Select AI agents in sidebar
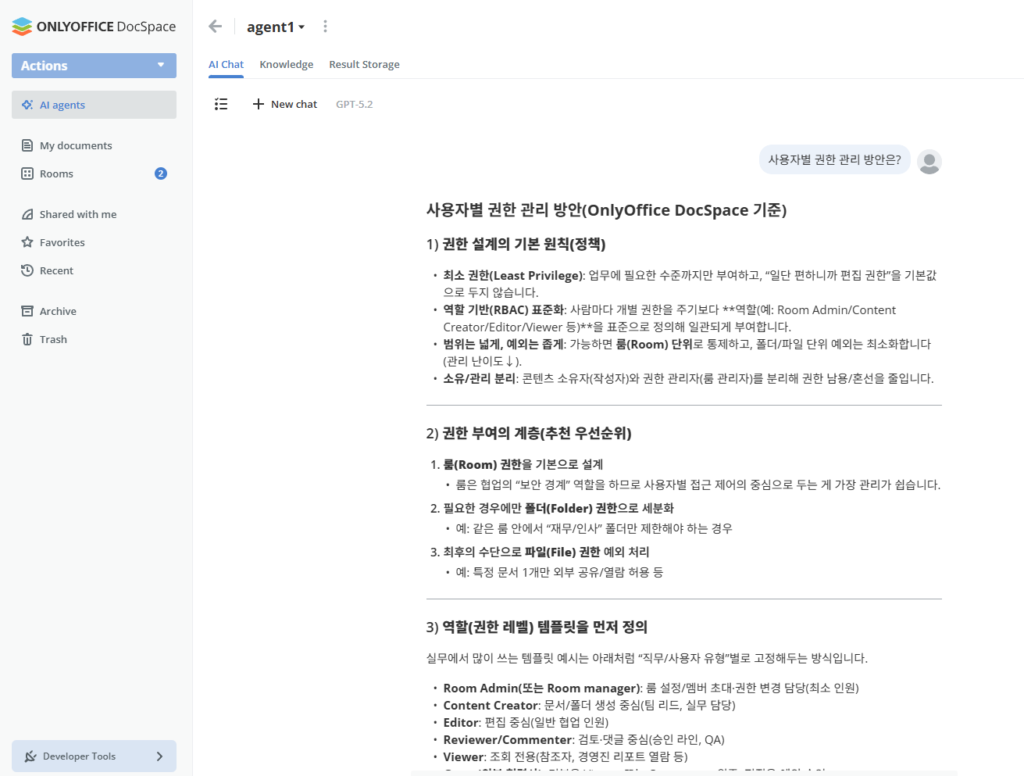This screenshot has width=1024, height=776. [94, 105]
